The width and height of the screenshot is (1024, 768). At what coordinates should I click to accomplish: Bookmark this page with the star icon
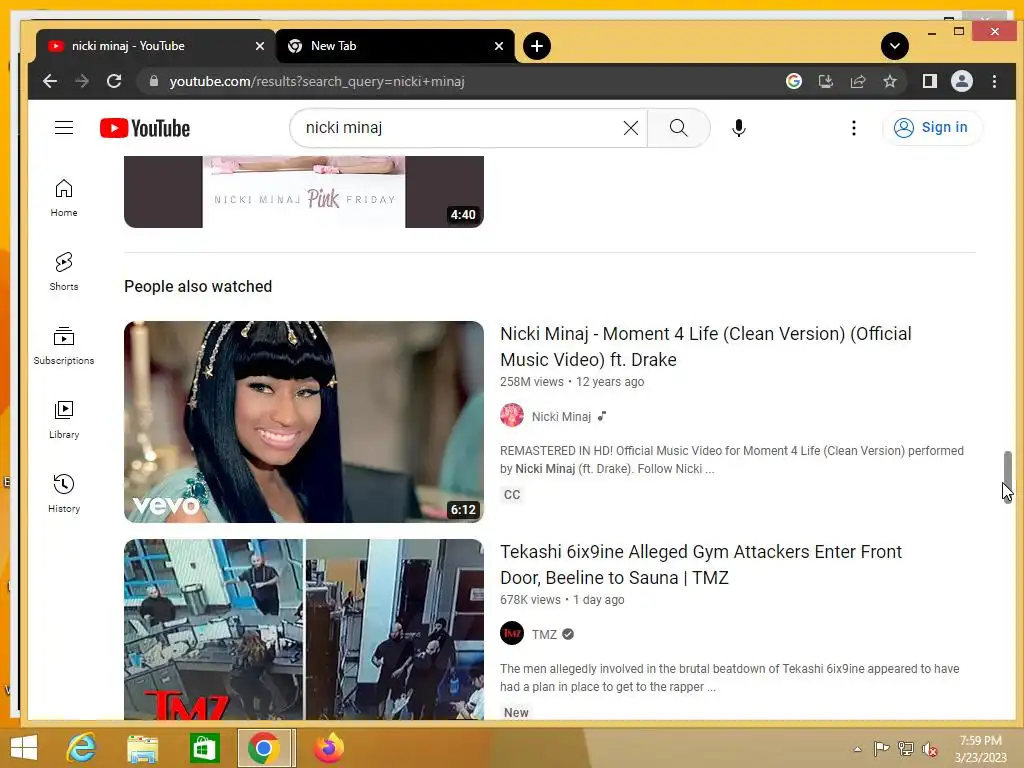point(889,81)
